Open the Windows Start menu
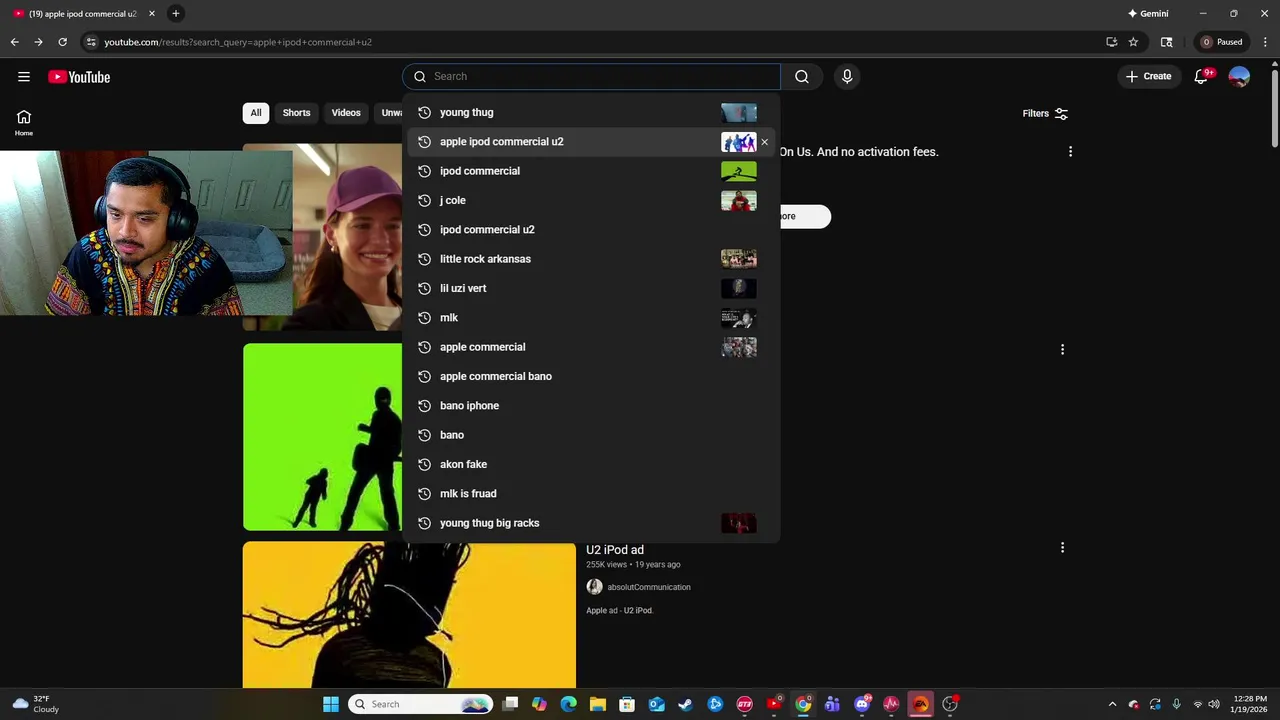 (x=331, y=704)
